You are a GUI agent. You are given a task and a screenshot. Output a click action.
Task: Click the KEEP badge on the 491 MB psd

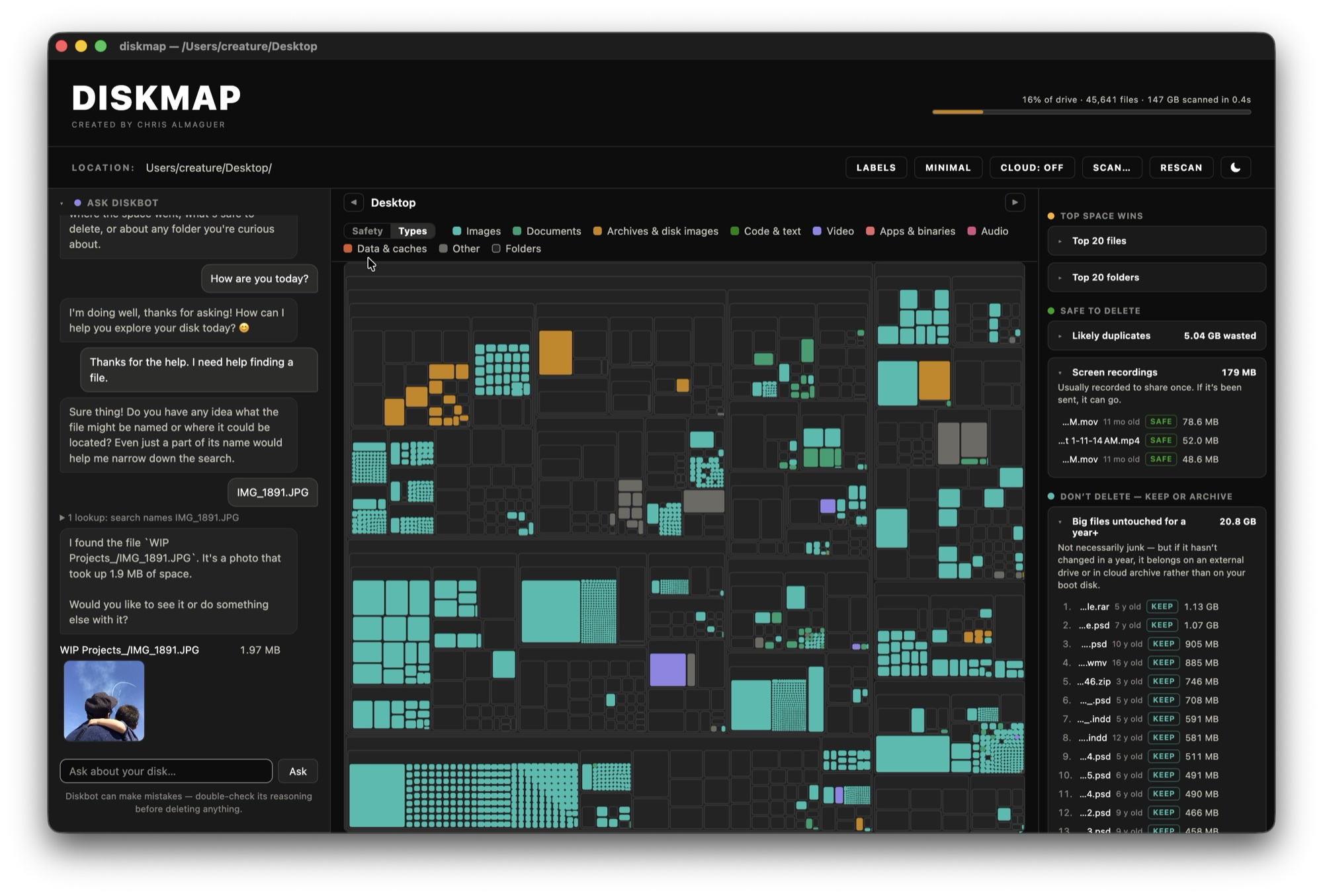1164,775
